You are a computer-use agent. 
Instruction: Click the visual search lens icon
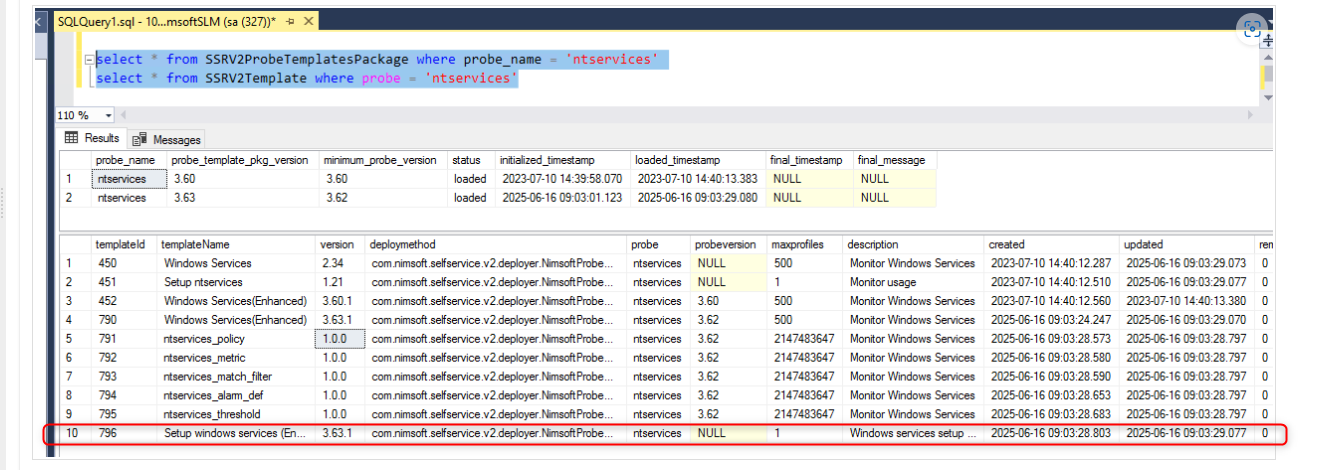coord(1252,30)
